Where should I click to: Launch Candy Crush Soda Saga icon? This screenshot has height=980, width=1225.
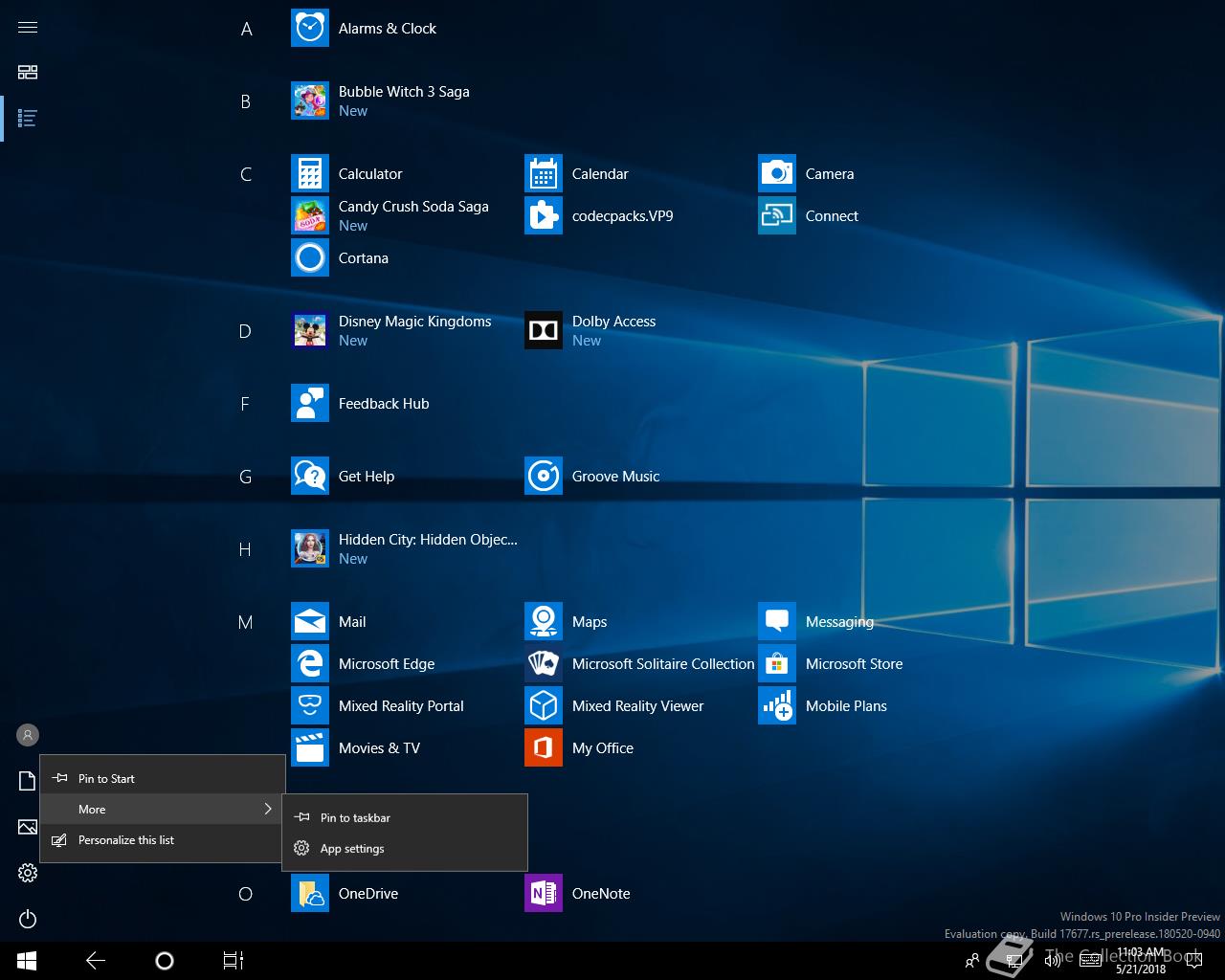click(310, 215)
